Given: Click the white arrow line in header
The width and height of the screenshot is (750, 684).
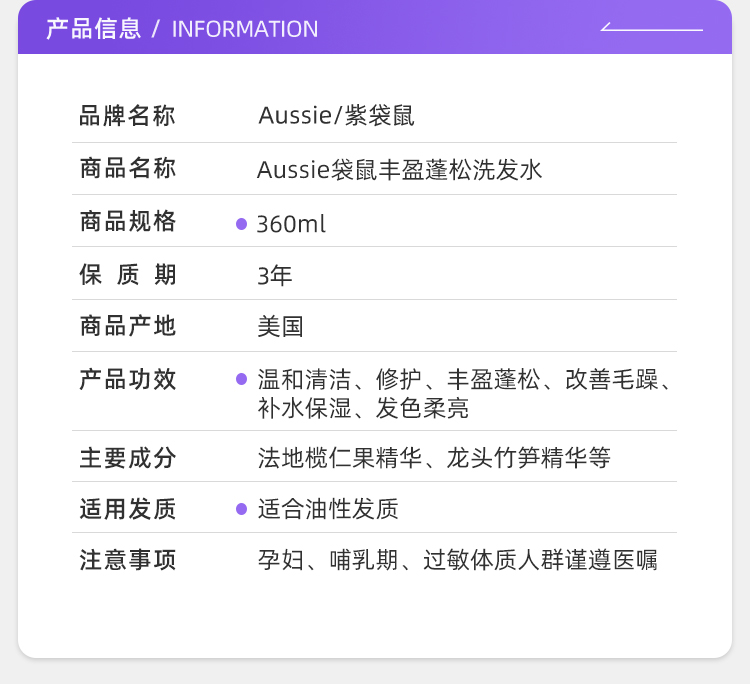Looking at the screenshot, I should tap(651, 28).
